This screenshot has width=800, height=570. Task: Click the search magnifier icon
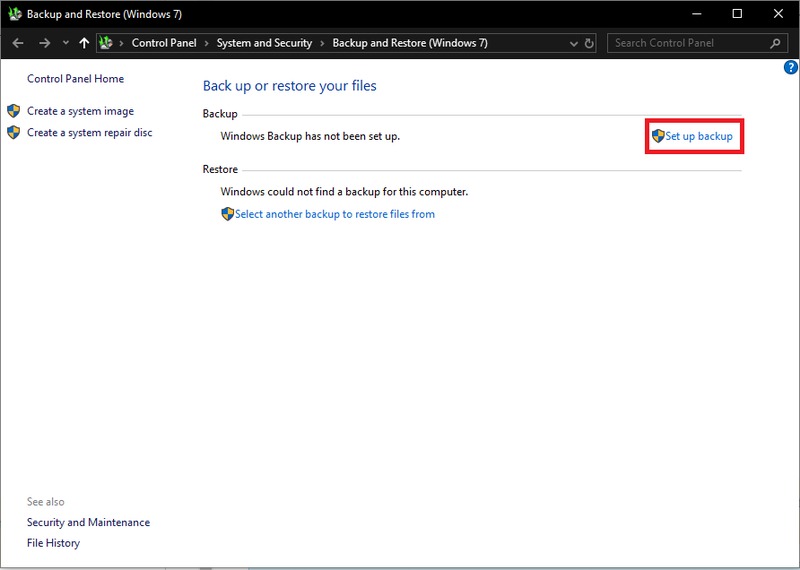point(775,43)
